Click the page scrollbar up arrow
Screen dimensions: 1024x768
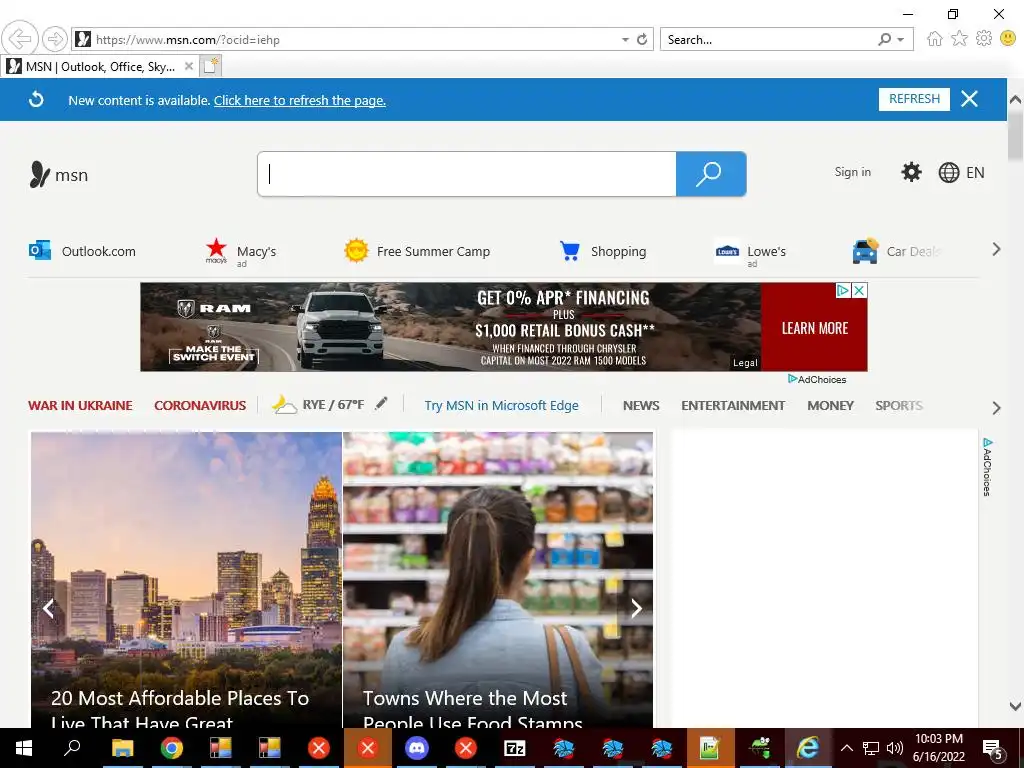click(x=1015, y=100)
